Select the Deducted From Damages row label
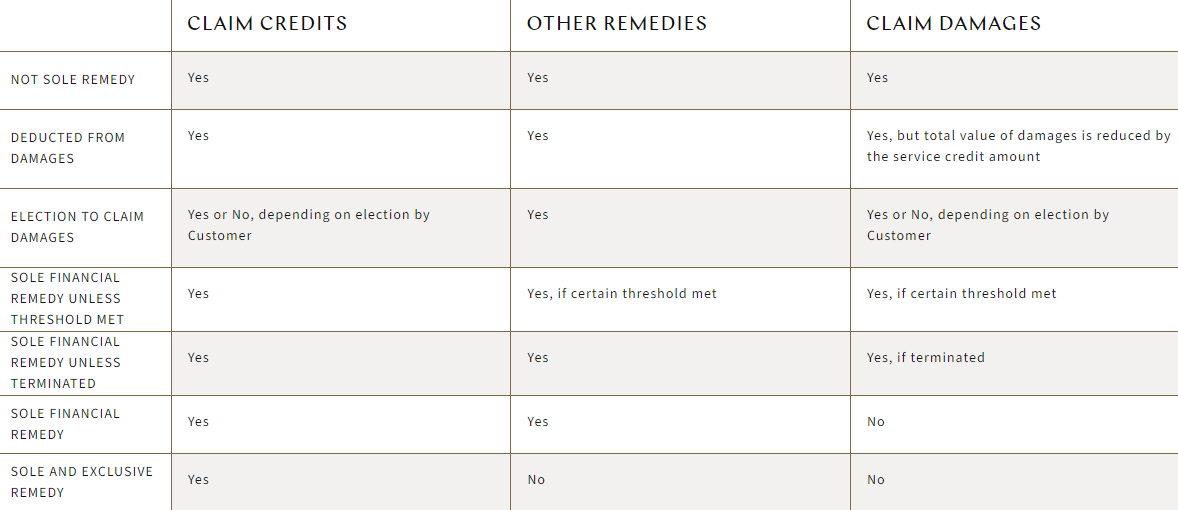Viewport: 1178px width, 510px height. click(68, 148)
